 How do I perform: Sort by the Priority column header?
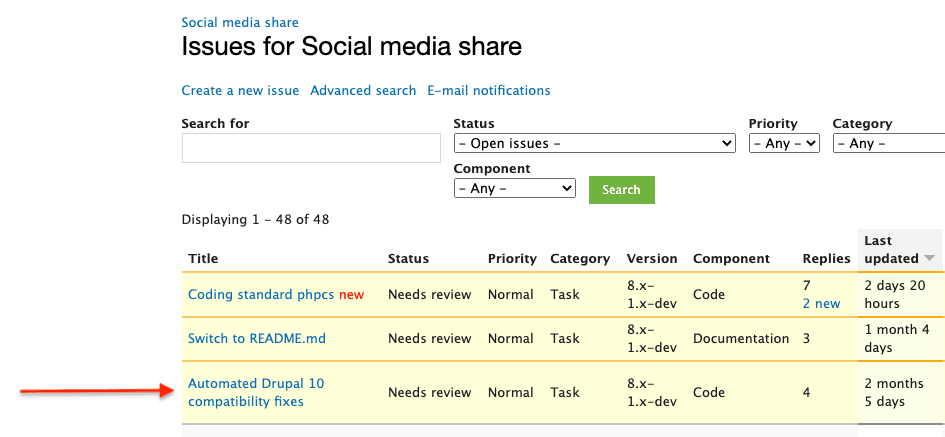[512, 259]
